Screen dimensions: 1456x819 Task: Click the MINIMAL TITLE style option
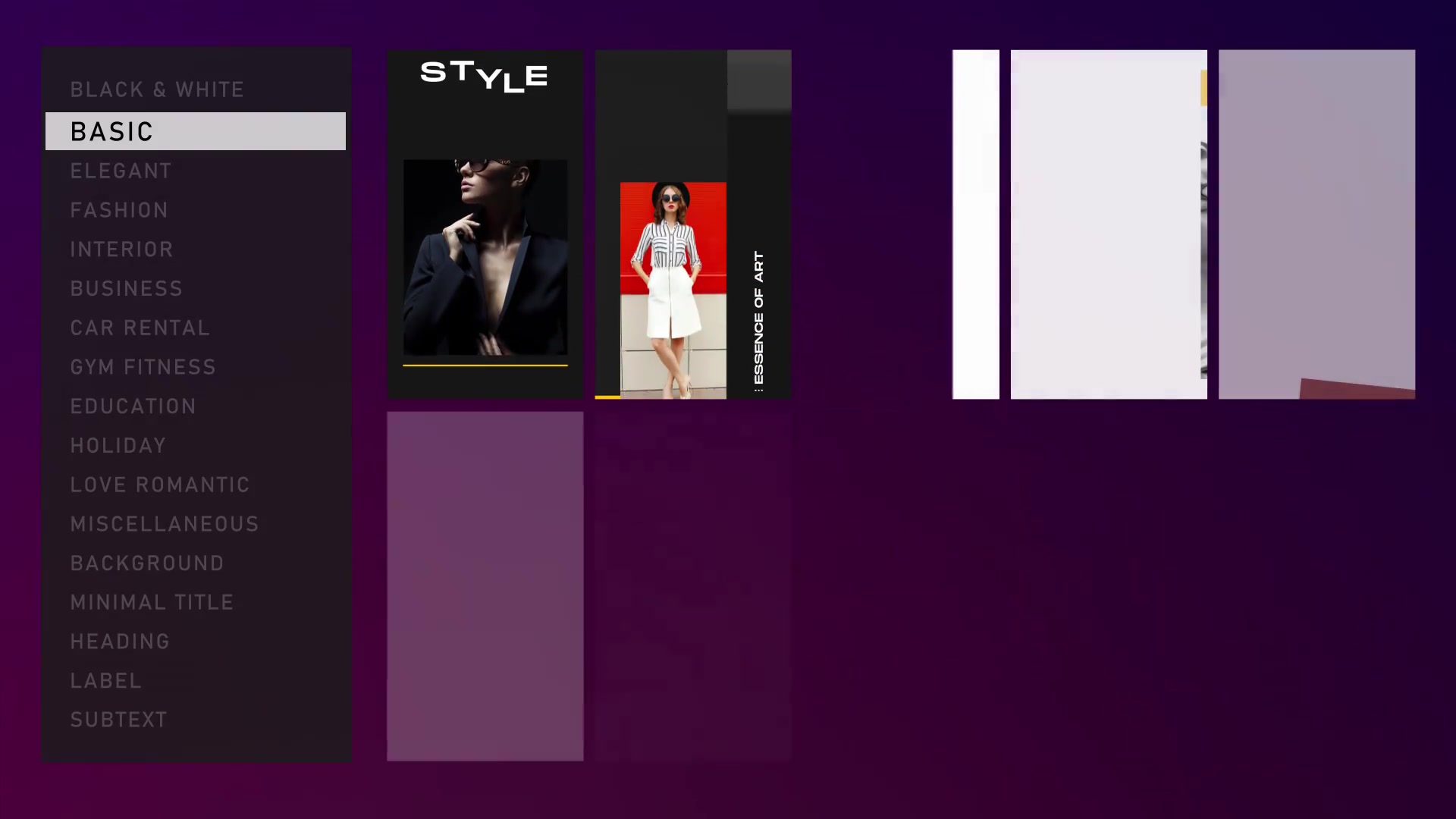pyautogui.click(x=151, y=601)
